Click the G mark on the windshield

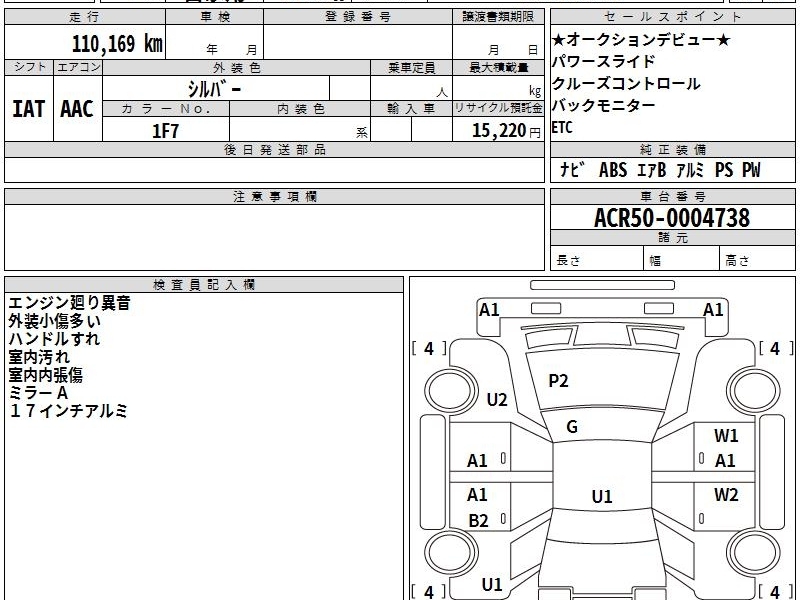click(572, 427)
